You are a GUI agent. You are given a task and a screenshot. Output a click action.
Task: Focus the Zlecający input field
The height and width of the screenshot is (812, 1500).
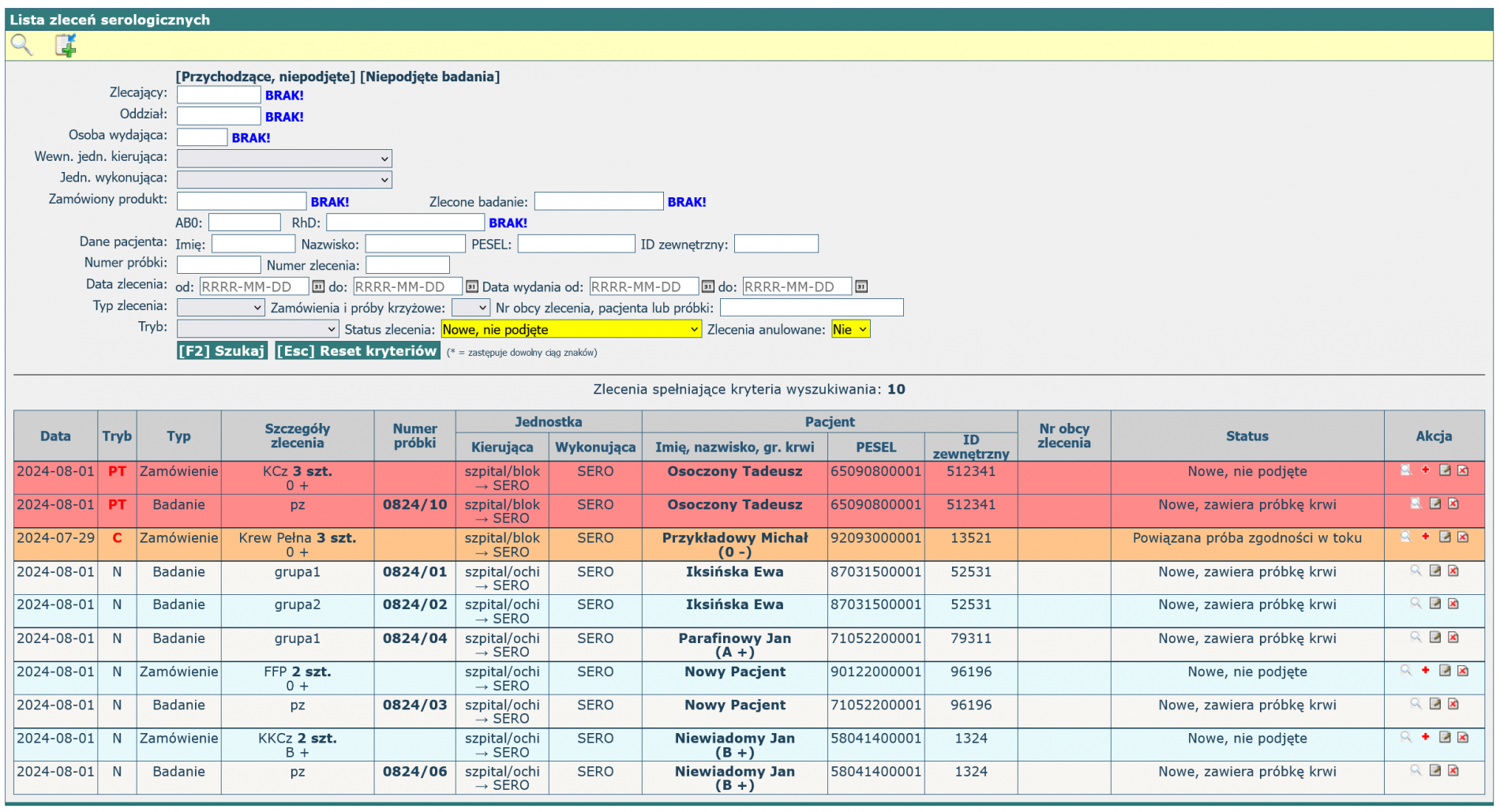tap(219, 95)
